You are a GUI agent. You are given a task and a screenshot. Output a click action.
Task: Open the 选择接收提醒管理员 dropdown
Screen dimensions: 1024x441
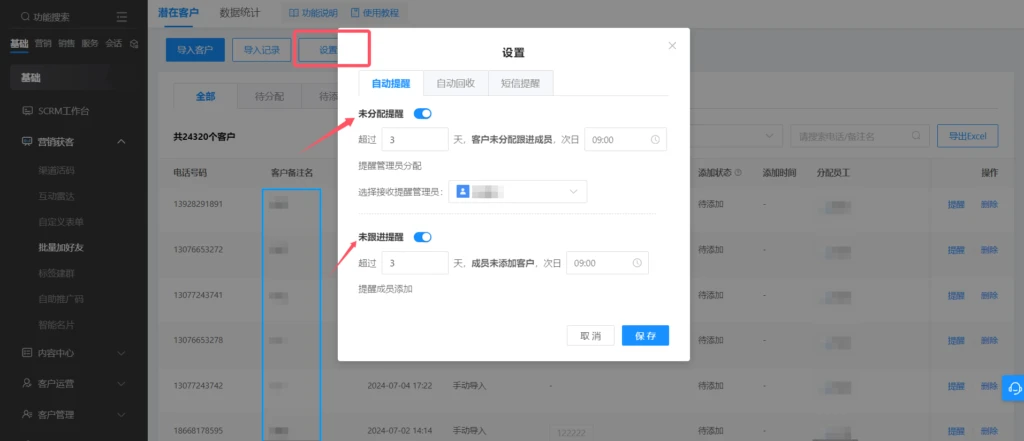coord(517,191)
